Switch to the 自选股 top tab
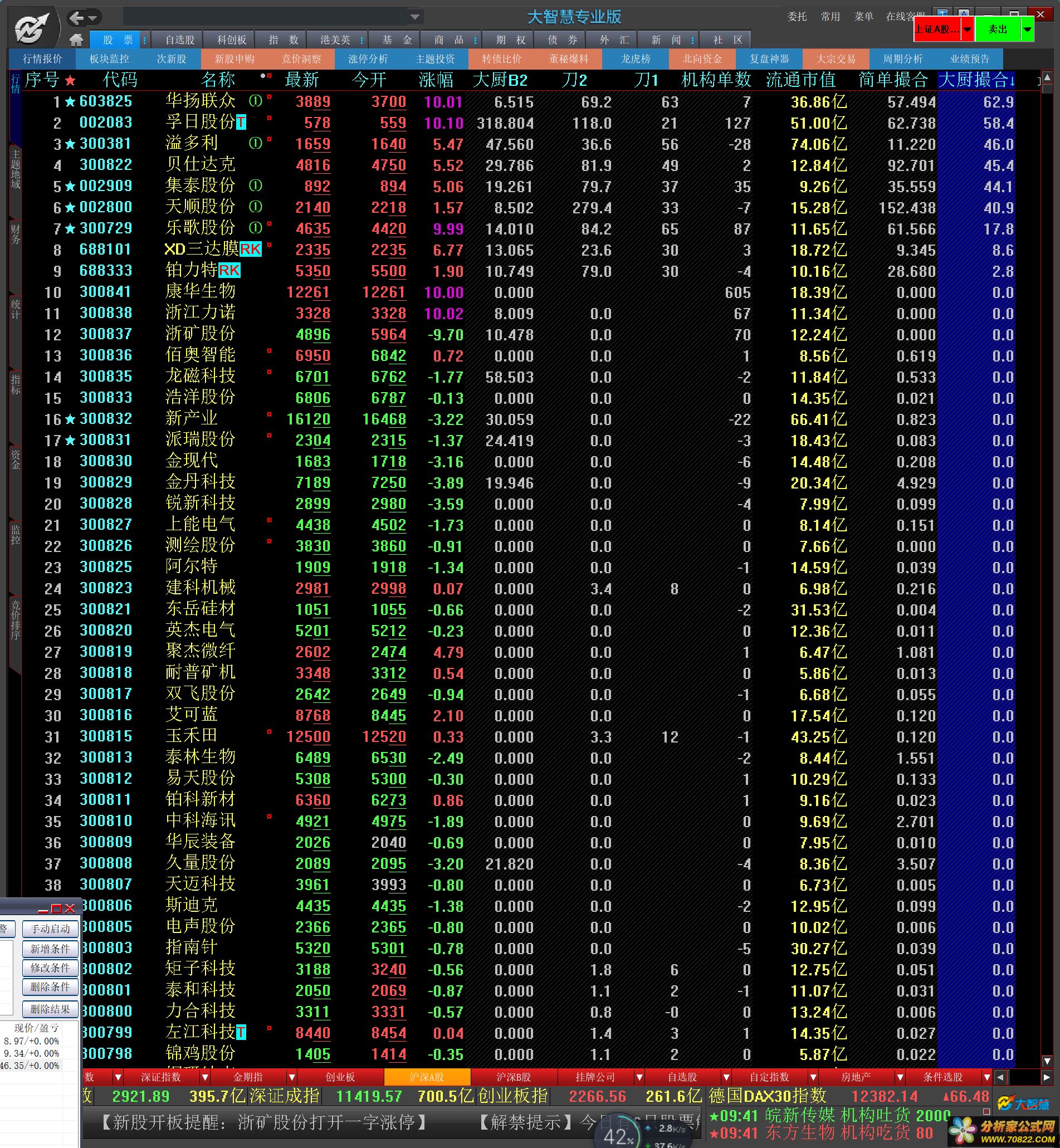Image resolution: width=1060 pixels, height=1148 pixels. click(x=180, y=40)
